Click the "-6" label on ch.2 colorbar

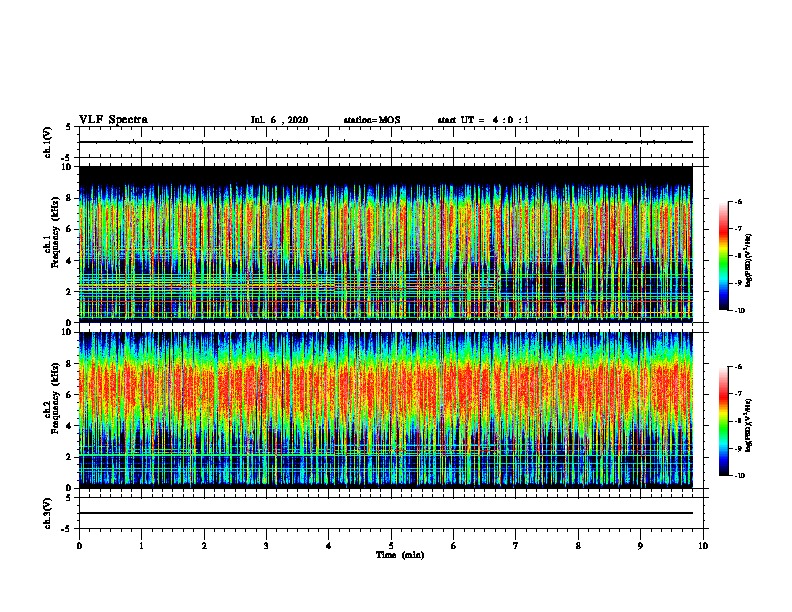[738, 367]
